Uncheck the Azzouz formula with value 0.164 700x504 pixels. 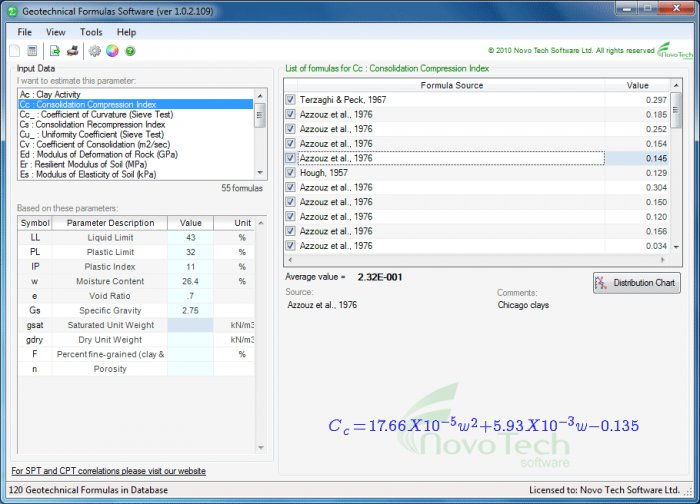[291, 143]
